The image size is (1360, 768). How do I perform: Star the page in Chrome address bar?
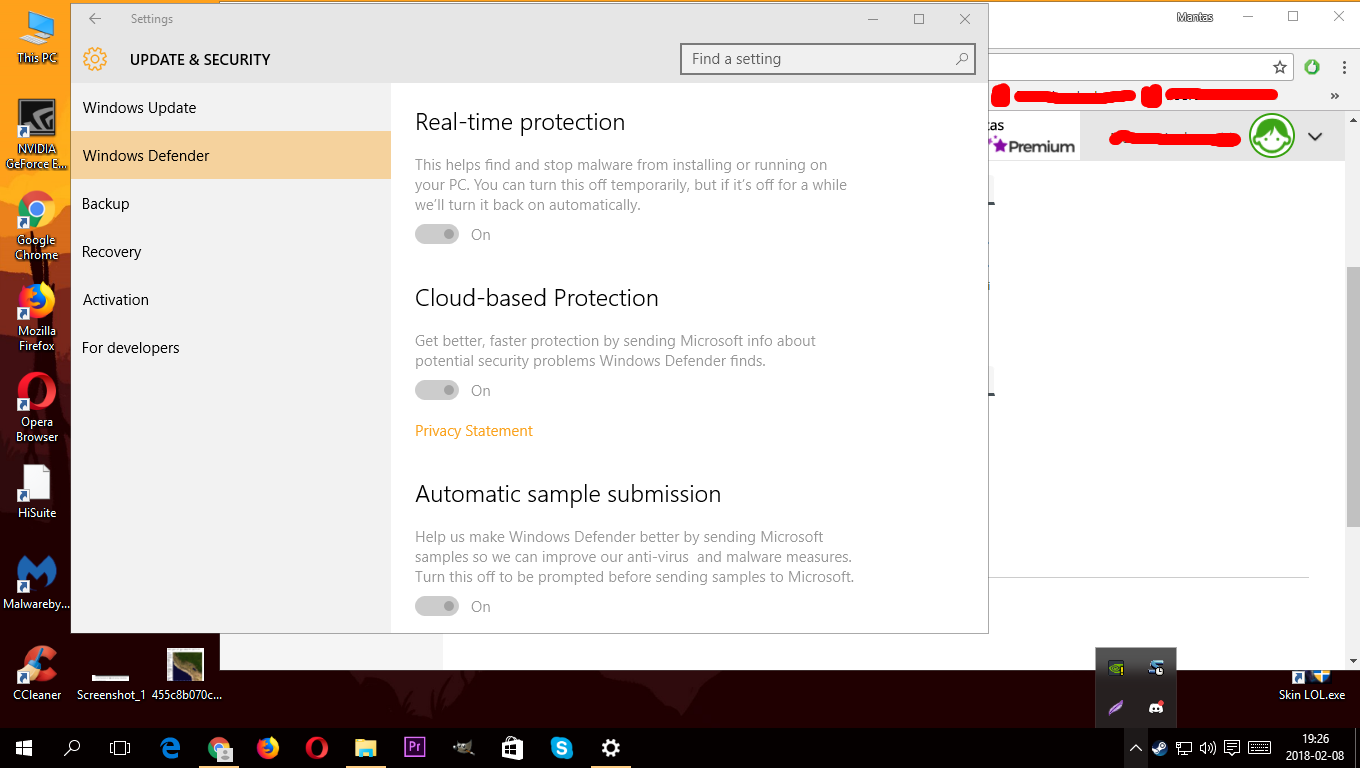point(1279,67)
